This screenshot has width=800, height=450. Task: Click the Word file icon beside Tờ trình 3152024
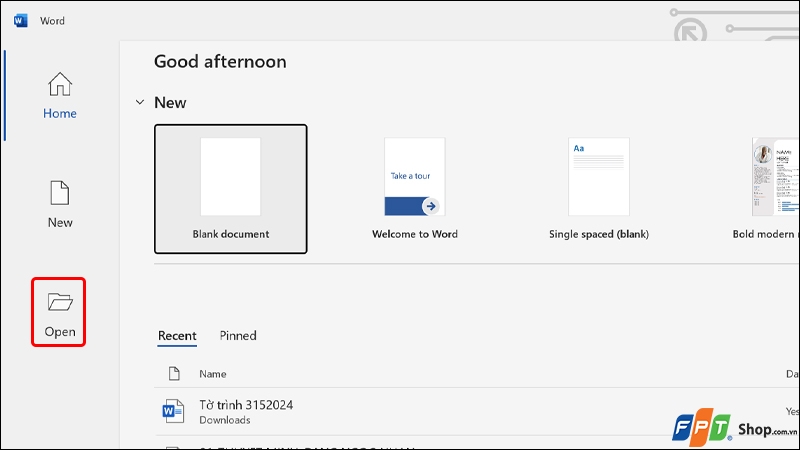point(173,411)
